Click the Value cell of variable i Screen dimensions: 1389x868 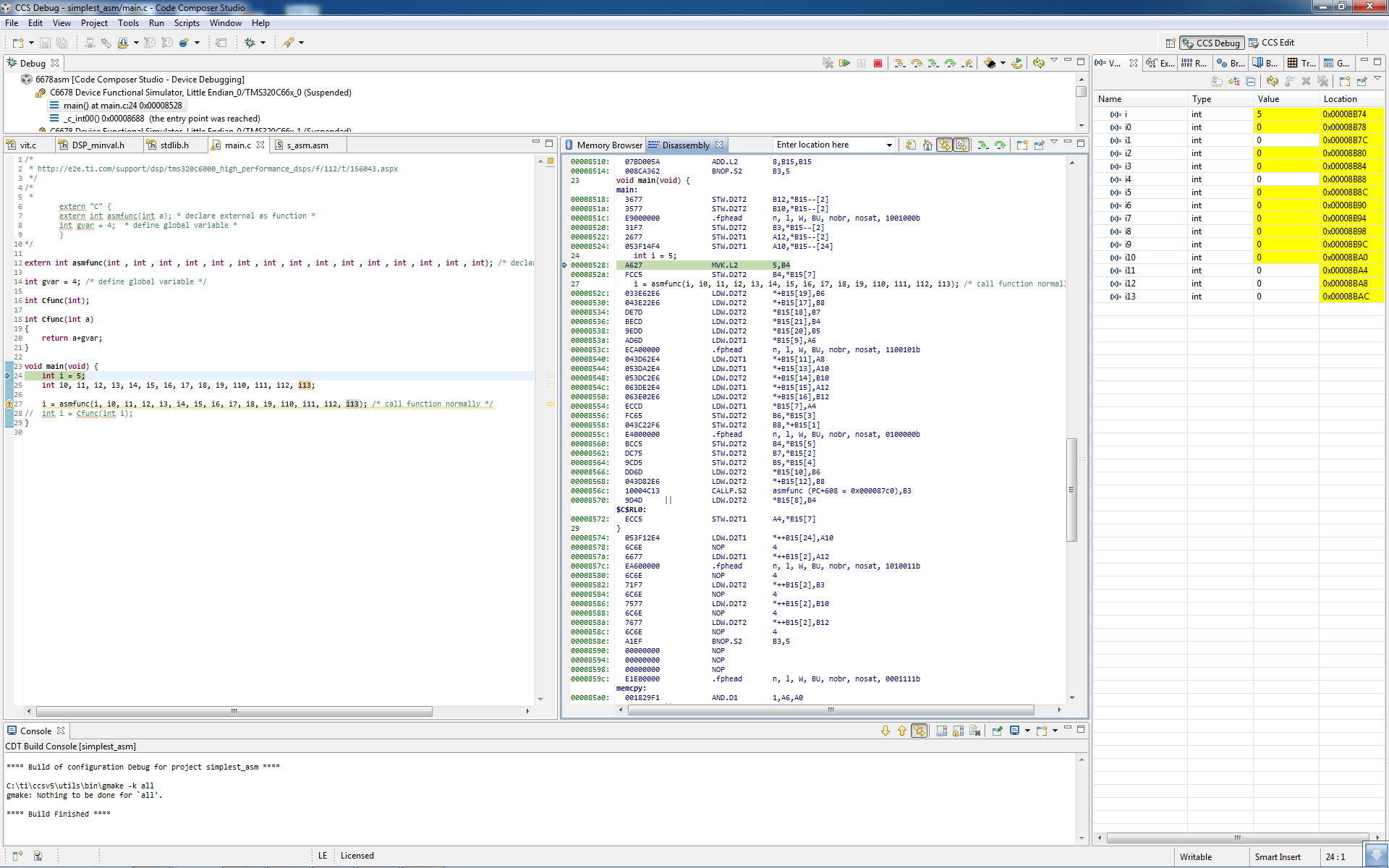1284,114
